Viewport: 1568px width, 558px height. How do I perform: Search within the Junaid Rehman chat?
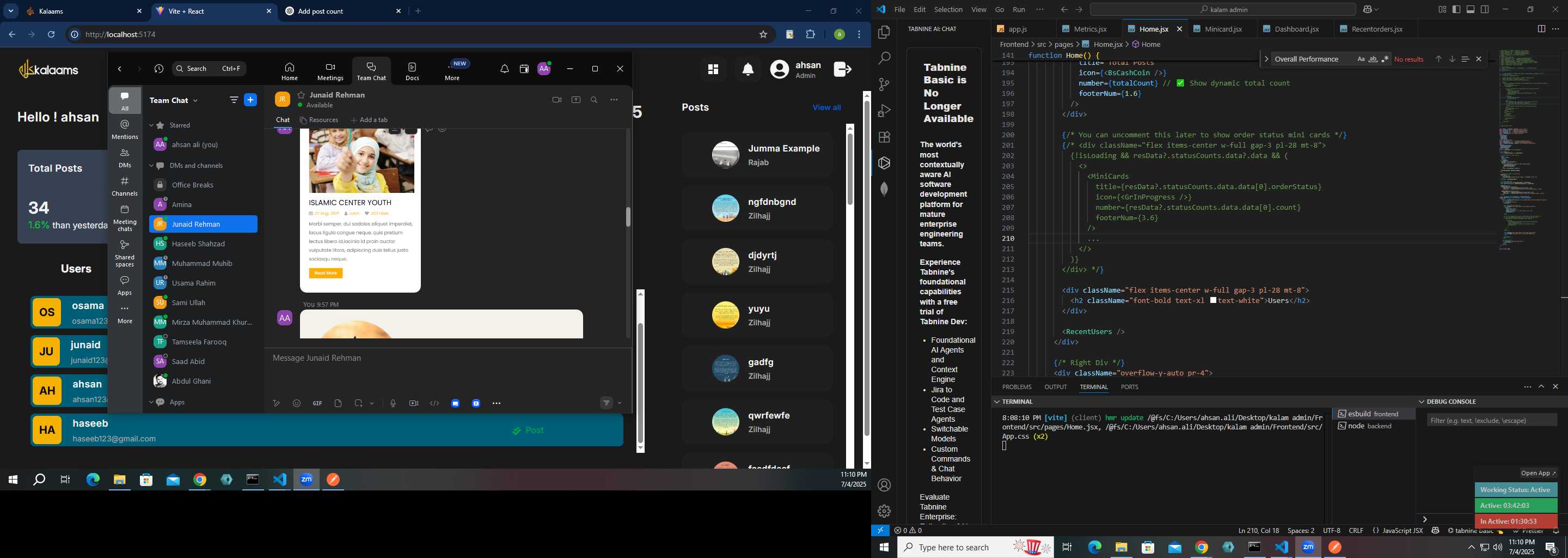coord(594,100)
